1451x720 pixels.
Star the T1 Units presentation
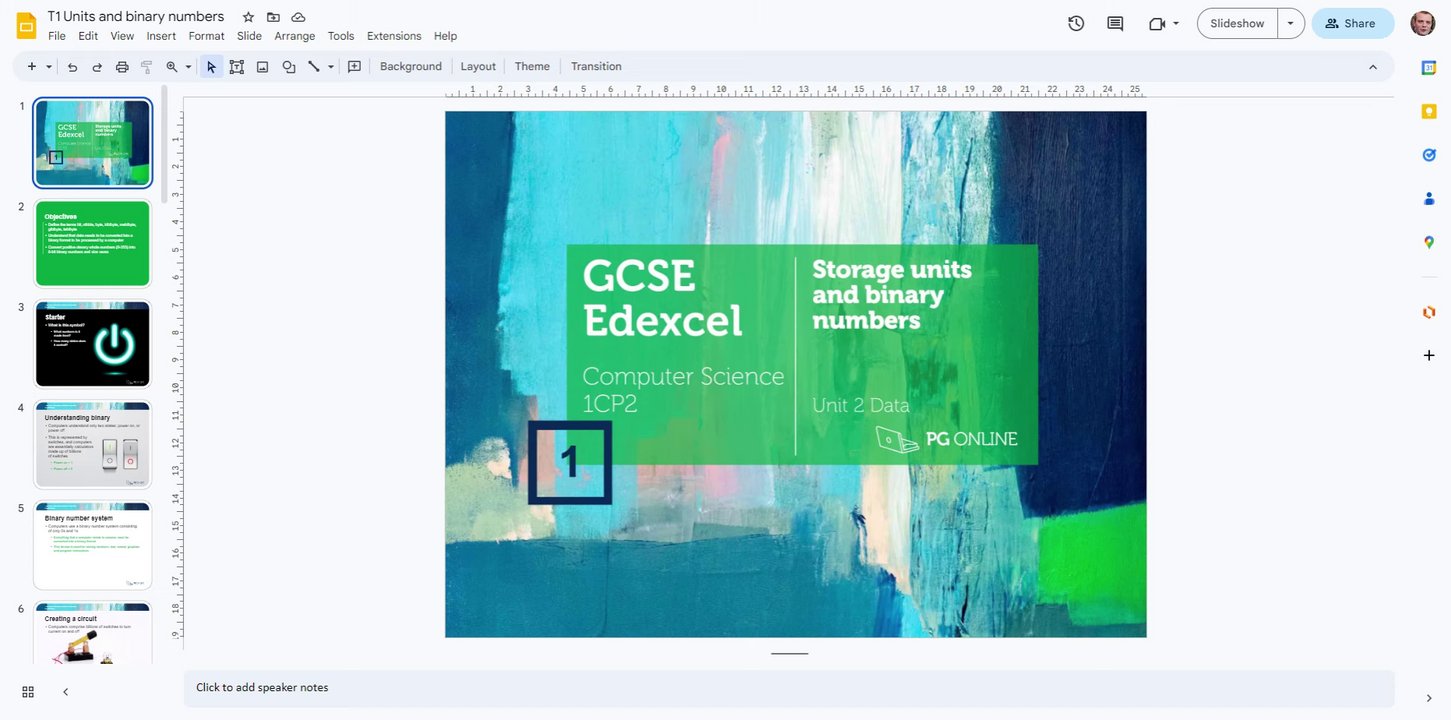248,17
